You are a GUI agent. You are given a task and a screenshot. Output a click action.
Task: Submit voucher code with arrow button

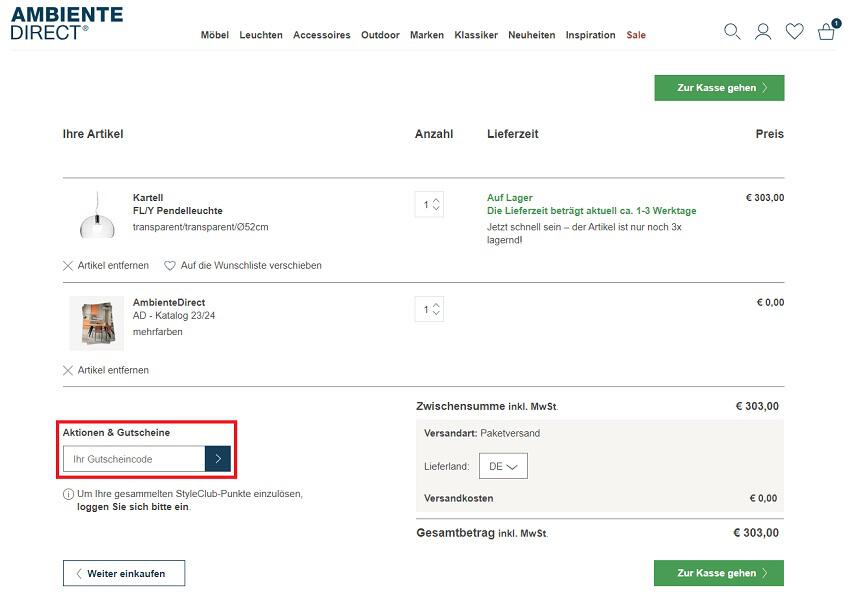218,459
